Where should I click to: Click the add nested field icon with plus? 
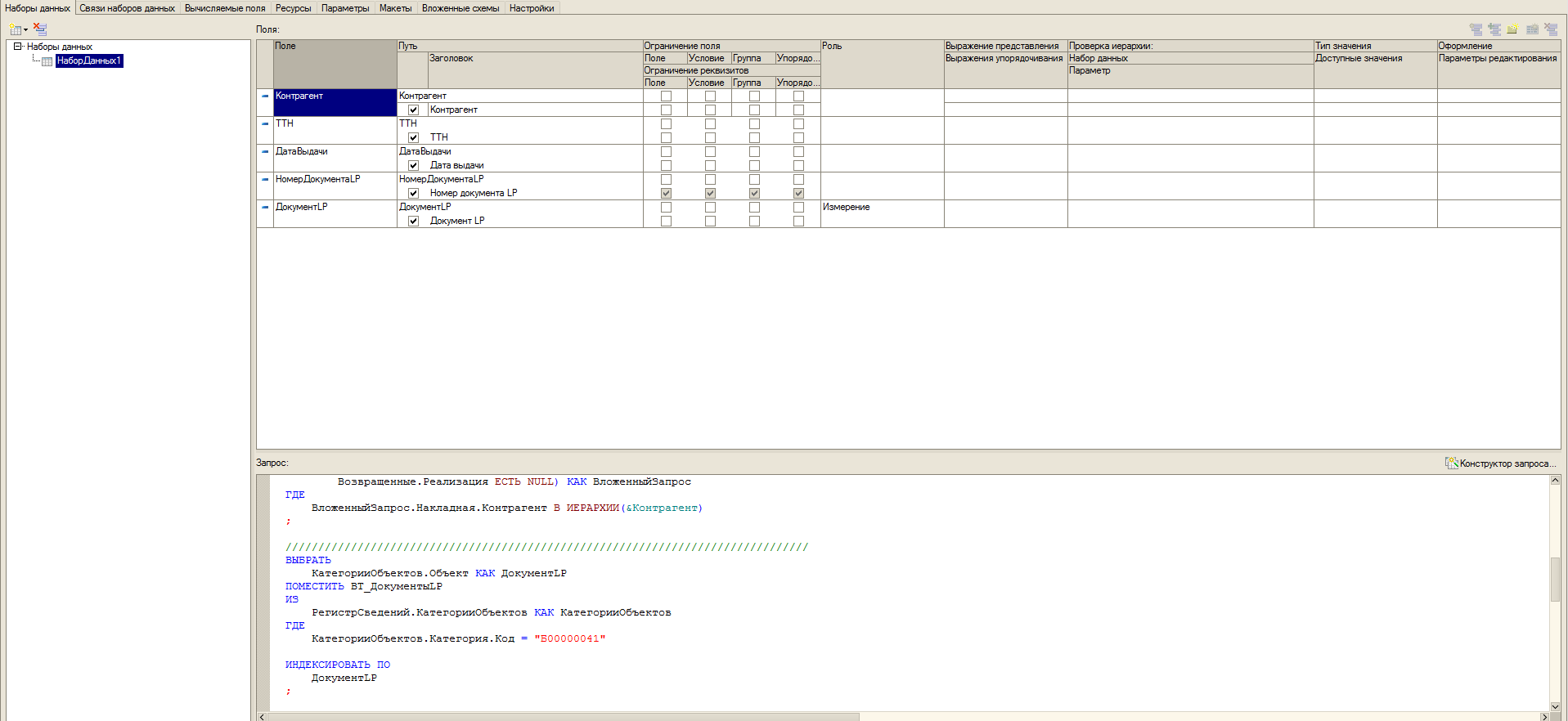1494,29
